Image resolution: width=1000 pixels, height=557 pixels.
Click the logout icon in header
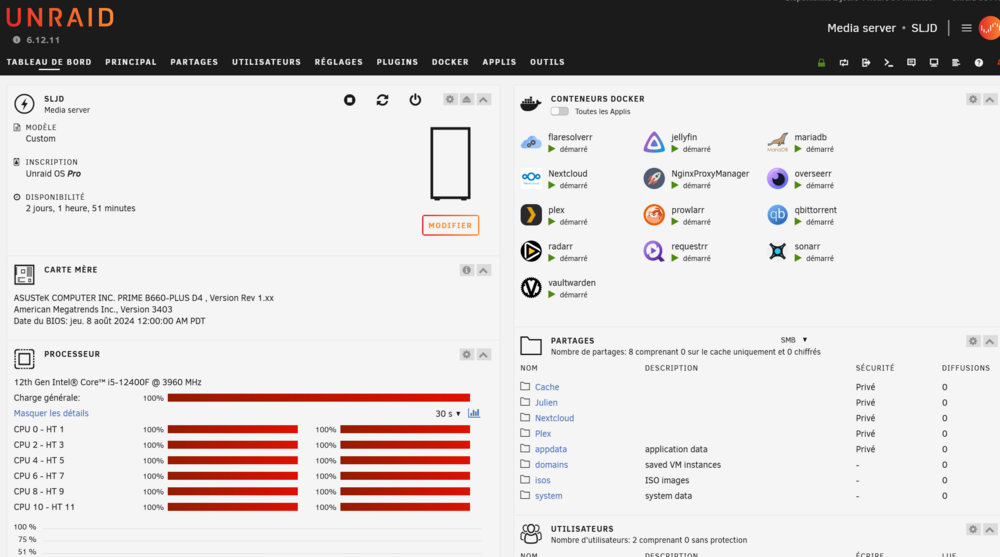tap(866, 63)
